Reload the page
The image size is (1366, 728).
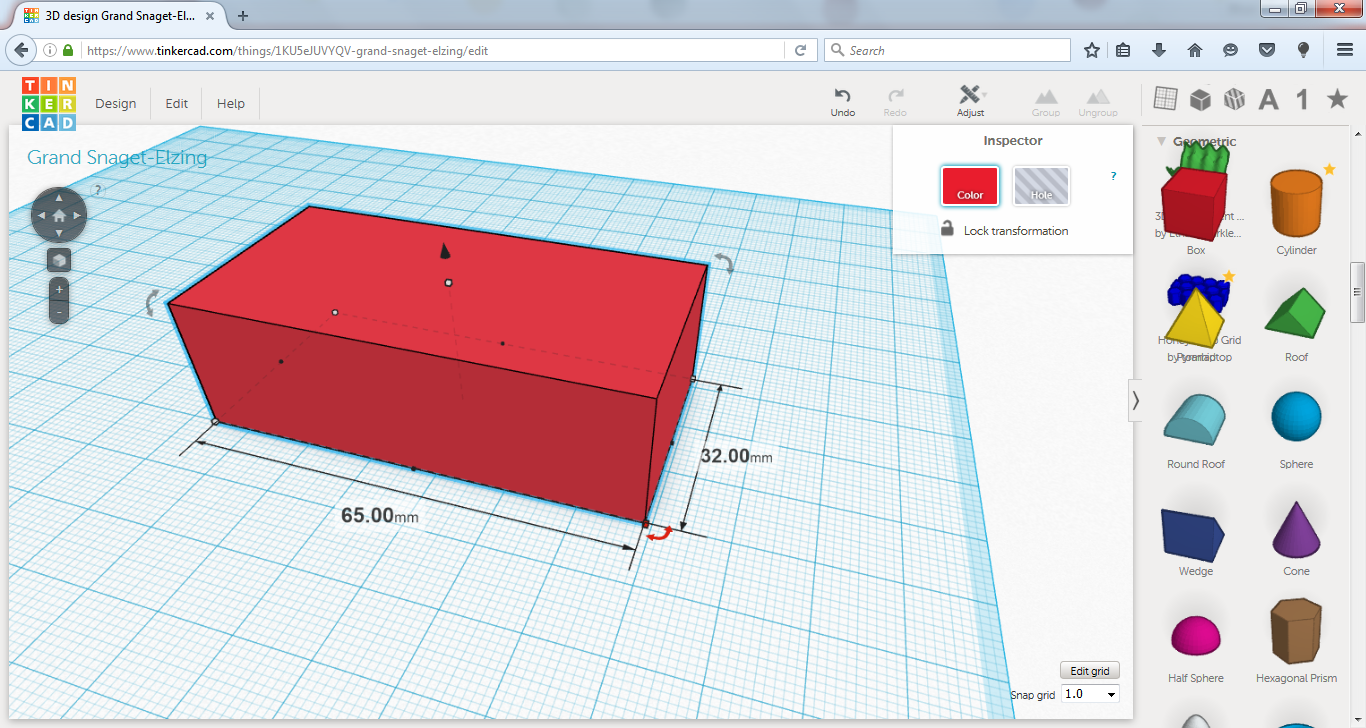pyautogui.click(x=800, y=50)
